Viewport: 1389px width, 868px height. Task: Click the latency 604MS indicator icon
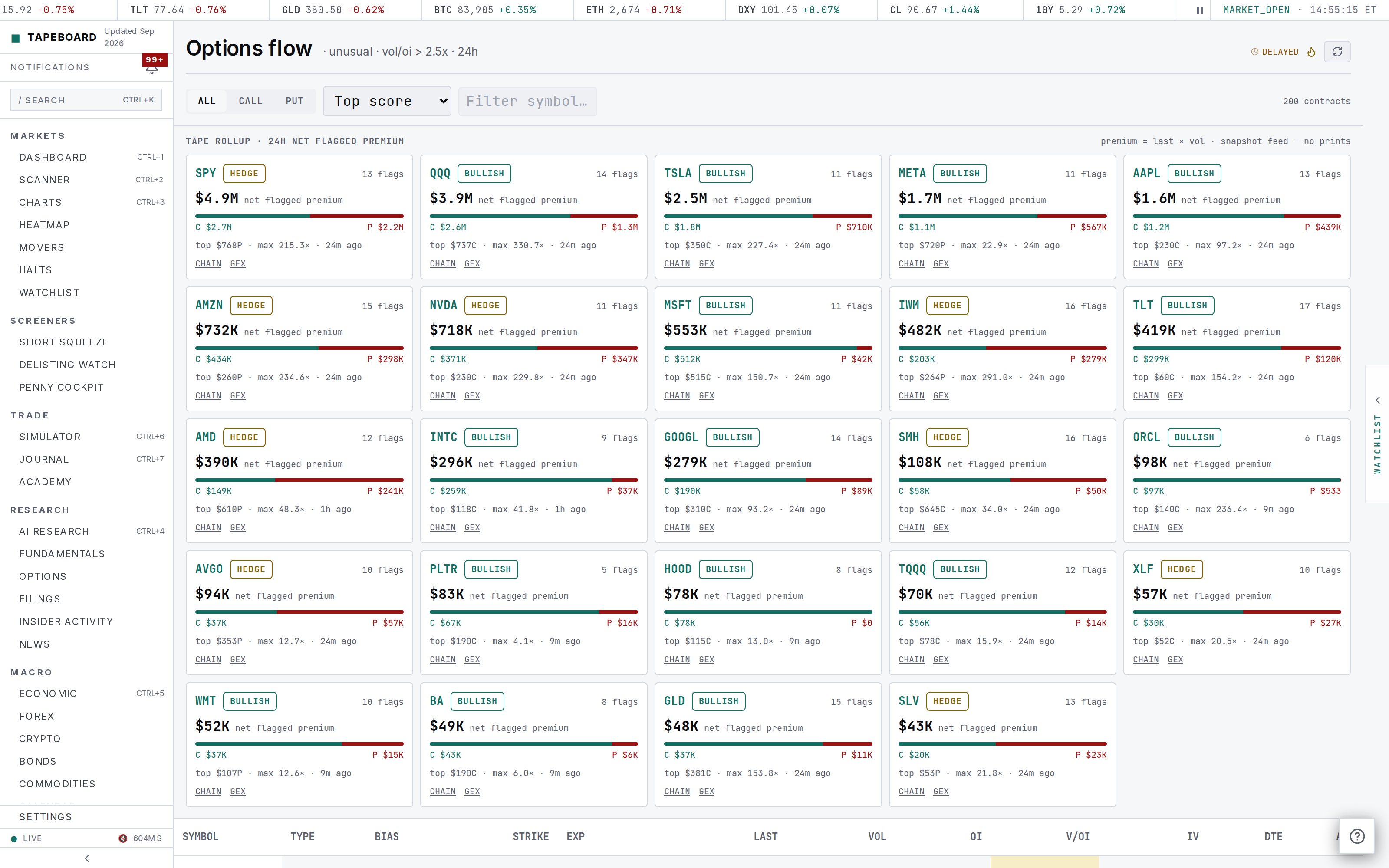[x=123, y=838]
